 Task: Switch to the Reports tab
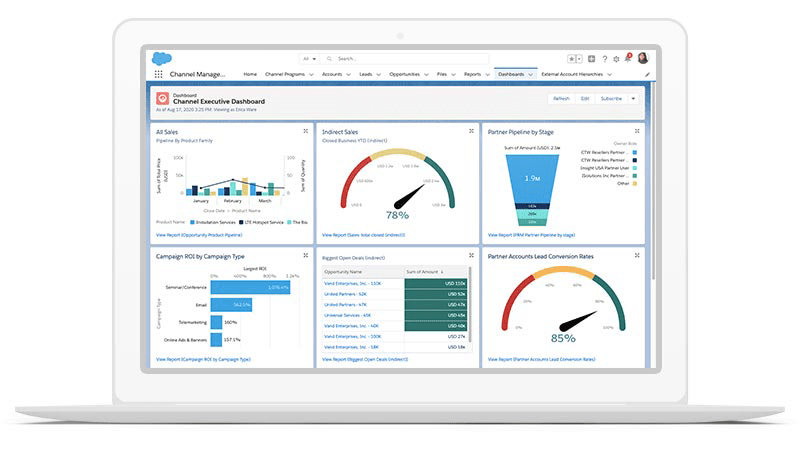472,74
